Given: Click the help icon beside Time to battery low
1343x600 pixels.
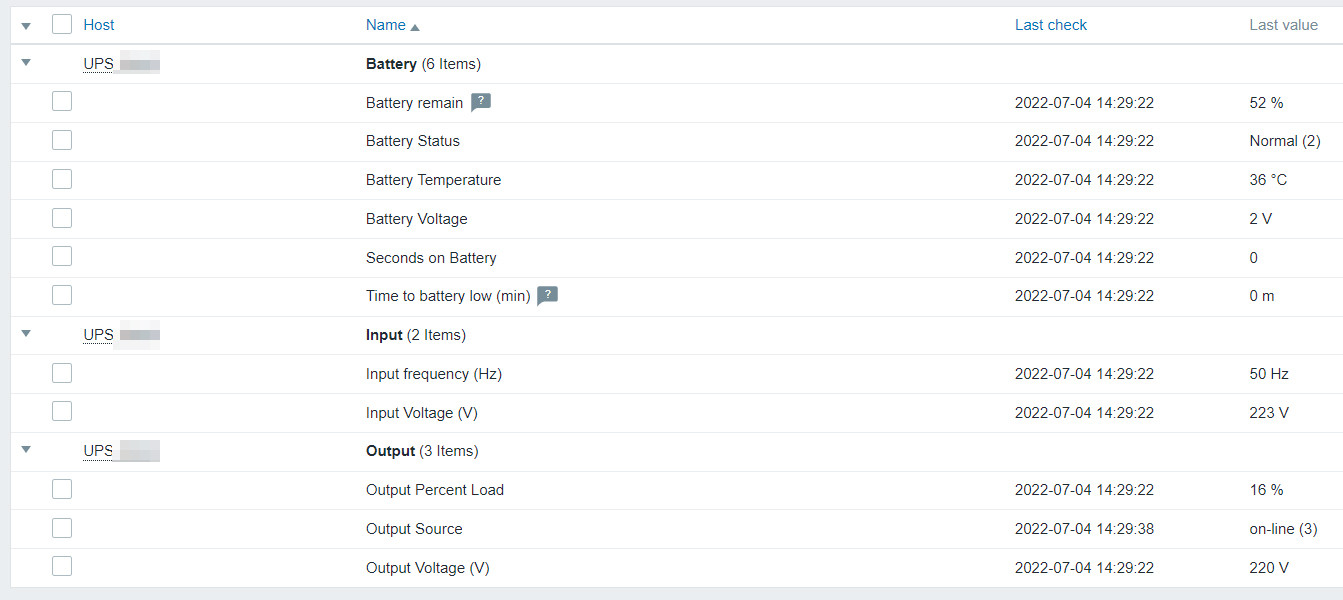Looking at the screenshot, I should click(x=547, y=296).
